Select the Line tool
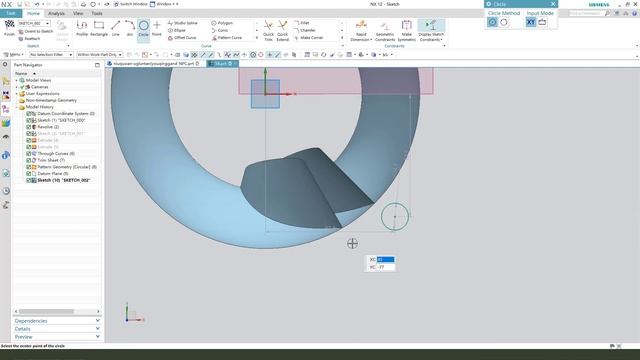Viewport: 640px width, 360px height. tap(116, 28)
